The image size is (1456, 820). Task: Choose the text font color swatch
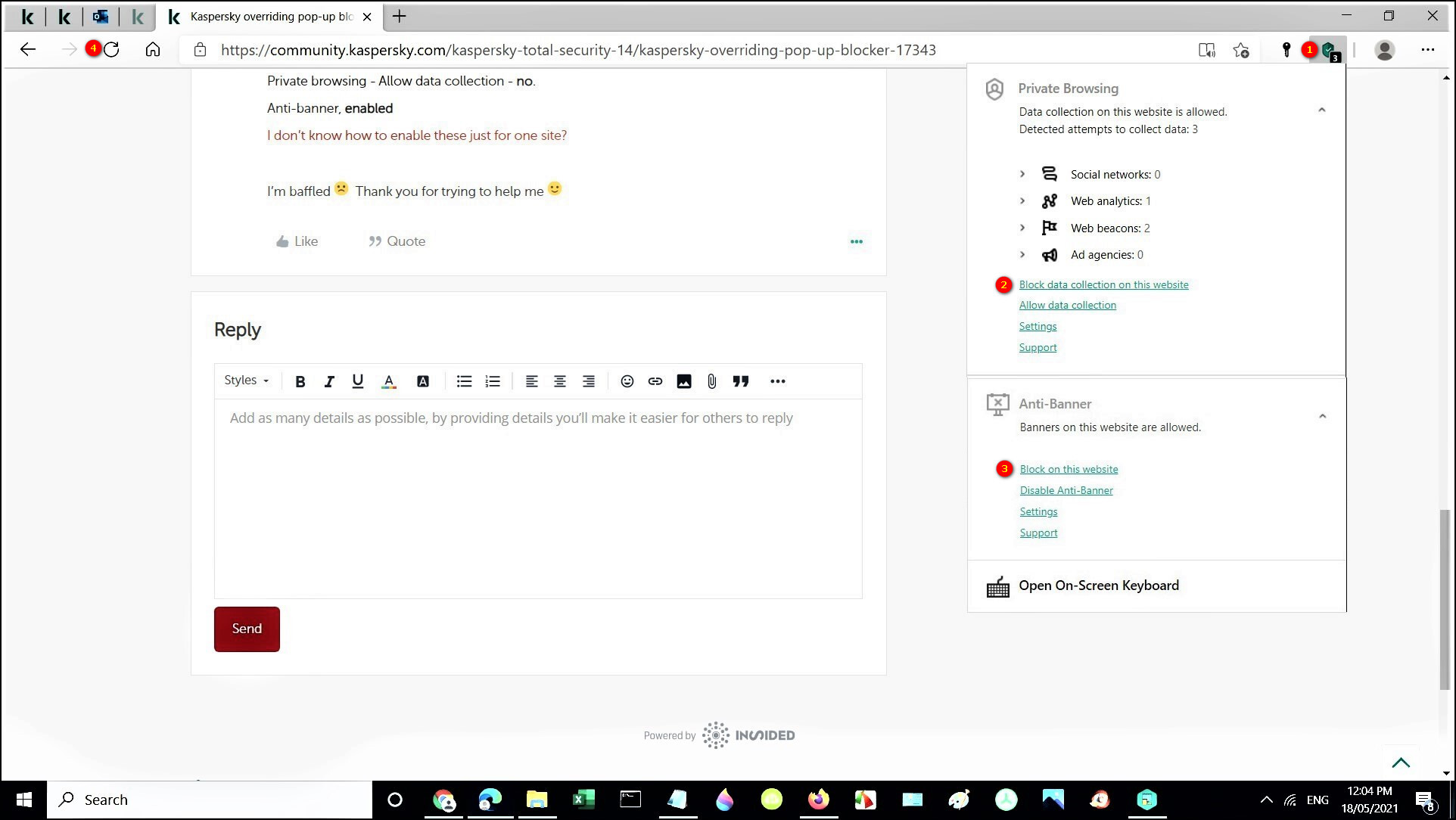[x=388, y=381]
